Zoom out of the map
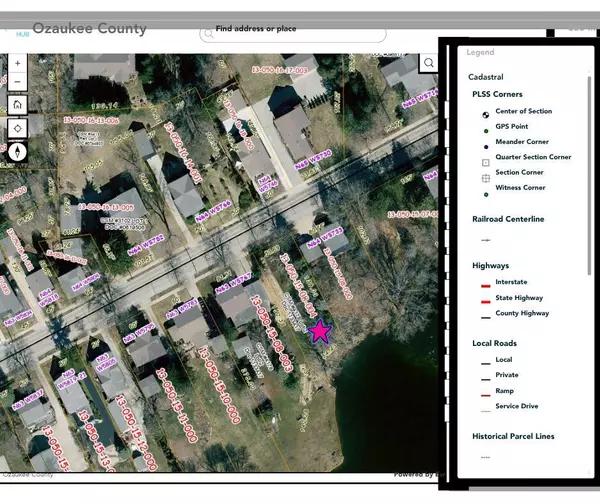This screenshot has height=502, width=600. click(18, 80)
